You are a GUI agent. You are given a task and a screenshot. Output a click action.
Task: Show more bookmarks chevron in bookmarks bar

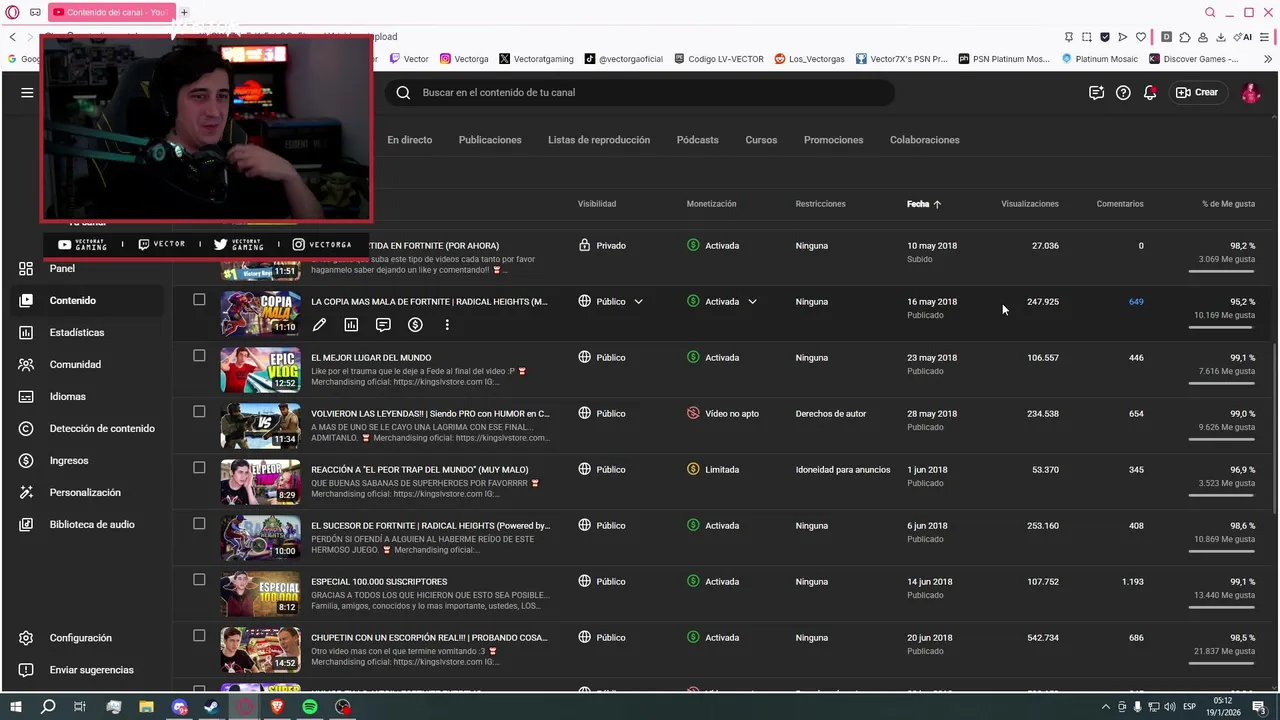(x=1269, y=59)
